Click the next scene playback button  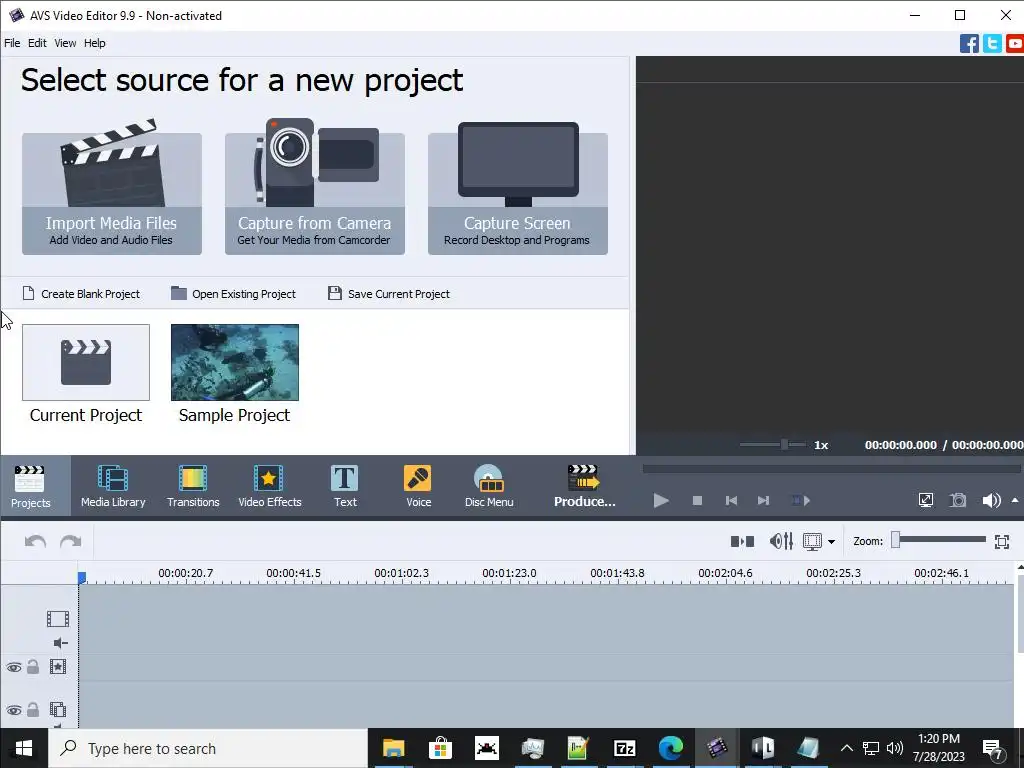[801, 501]
